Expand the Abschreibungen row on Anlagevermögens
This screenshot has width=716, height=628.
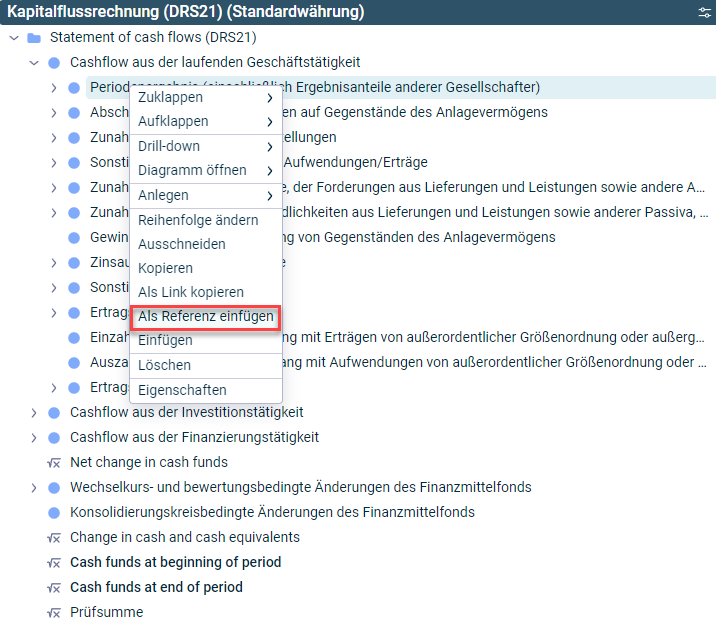pyautogui.click(x=54, y=113)
